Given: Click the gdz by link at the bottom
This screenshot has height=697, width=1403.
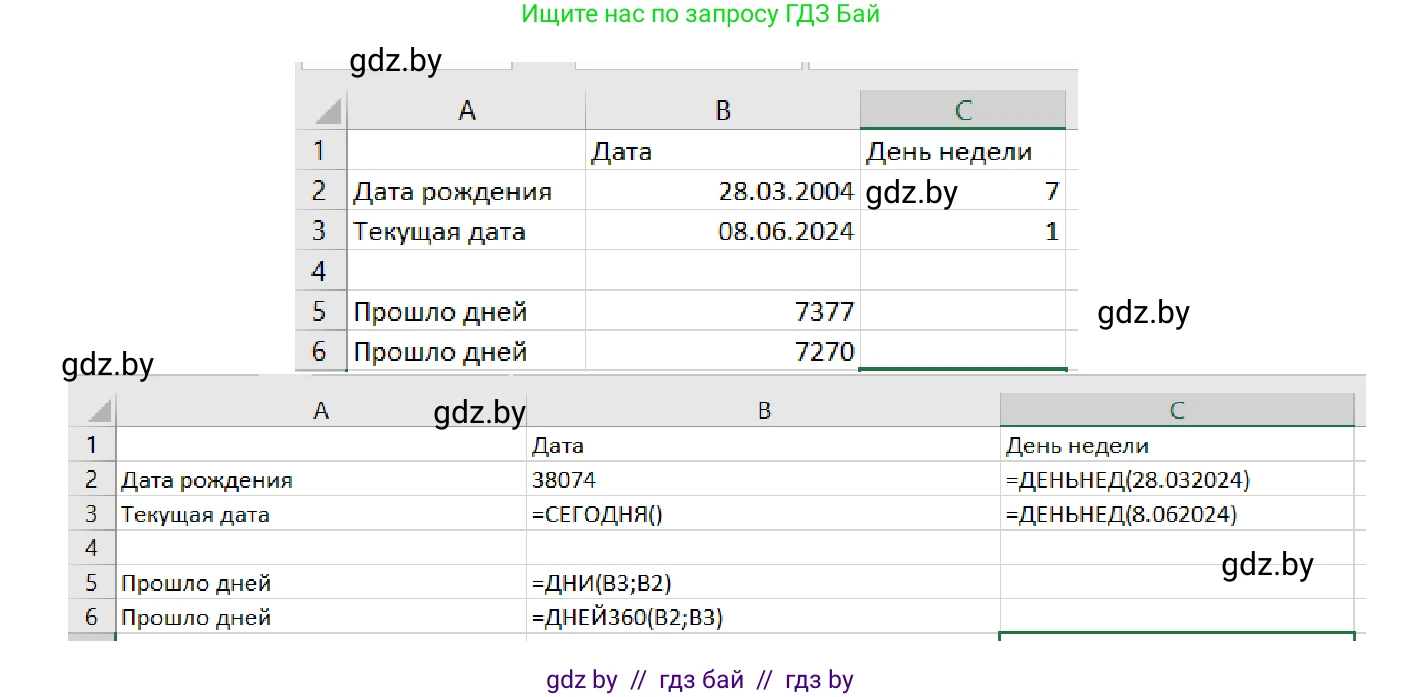Looking at the screenshot, I should pos(581,679).
